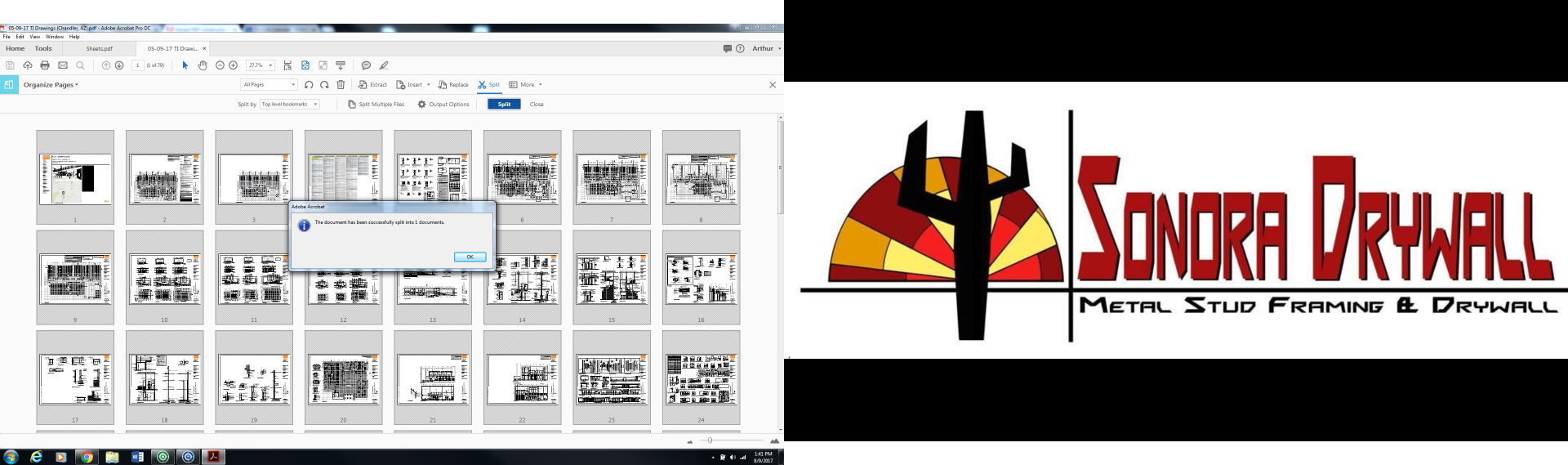Adjust the thumbnail size slider

tap(710, 440)
